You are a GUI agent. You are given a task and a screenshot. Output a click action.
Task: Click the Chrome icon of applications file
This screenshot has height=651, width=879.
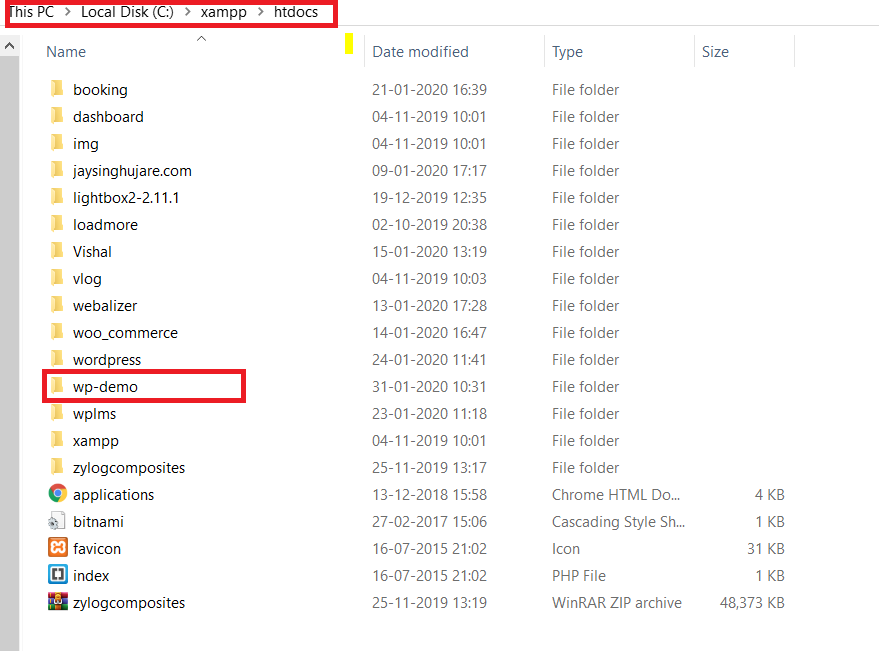coord(58,493)
